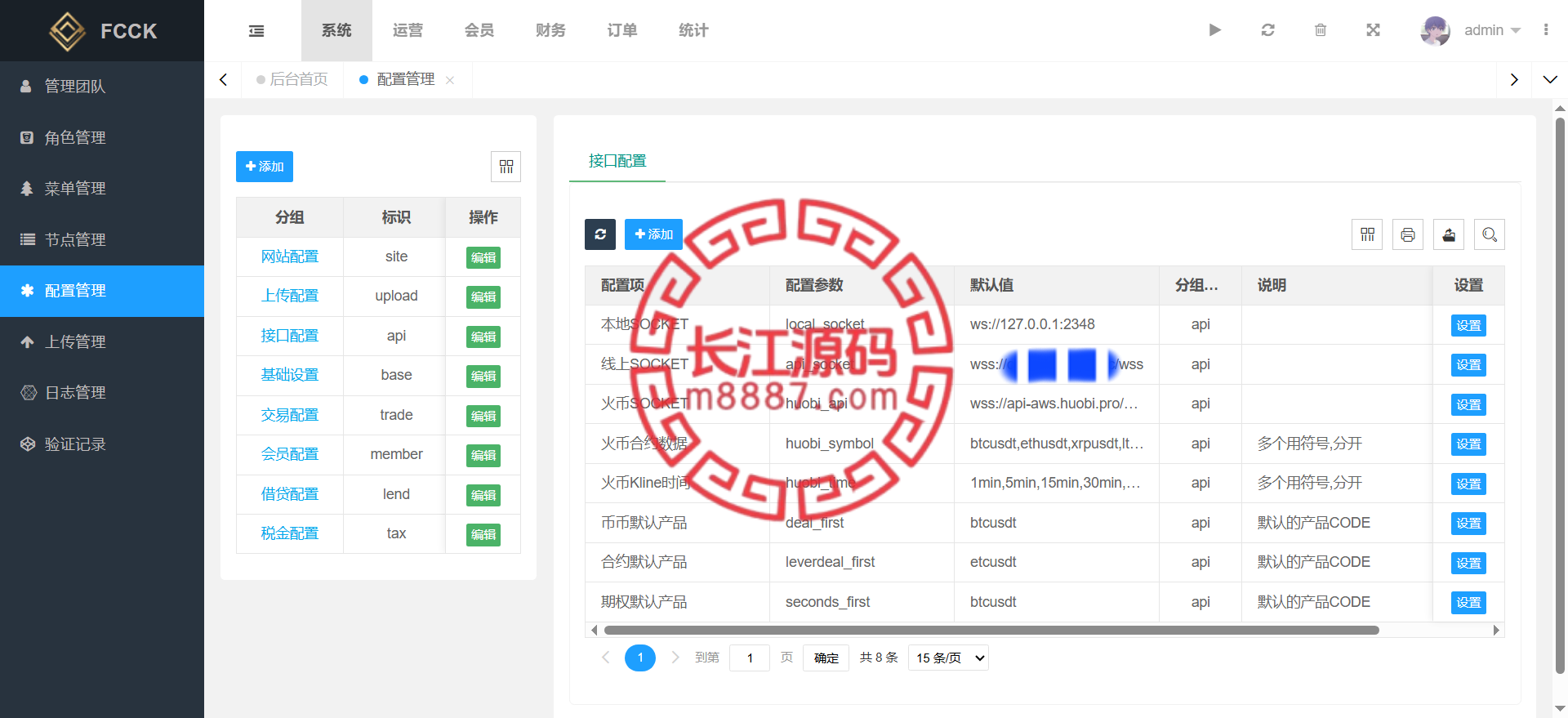Click 编辑 for the tax group

point(483,535)
